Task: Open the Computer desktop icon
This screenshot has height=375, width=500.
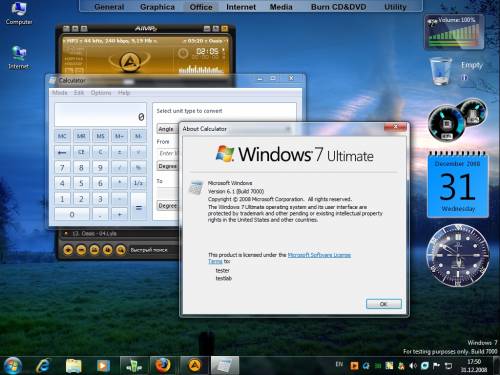Action: (x=19, y=13)
